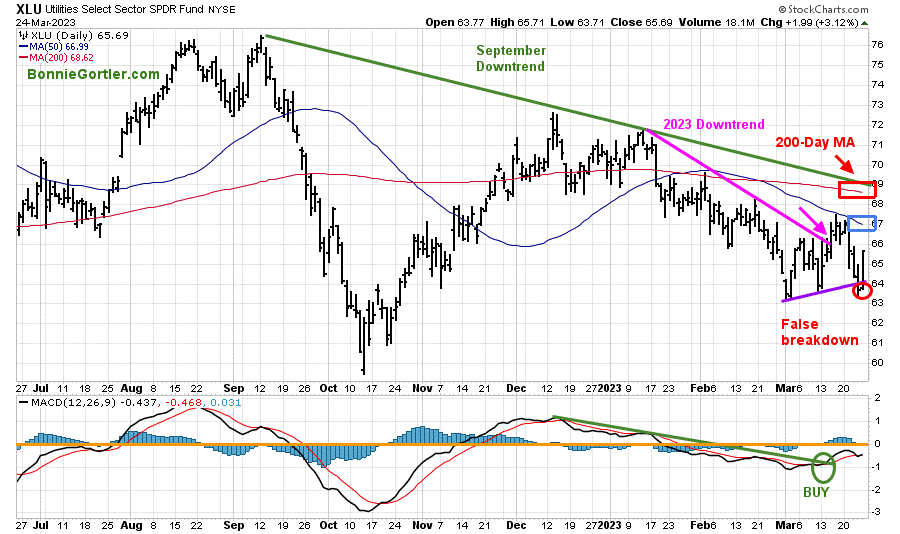
Task: Click the Close 65.69 value
Action: click(x=642, y=22)
